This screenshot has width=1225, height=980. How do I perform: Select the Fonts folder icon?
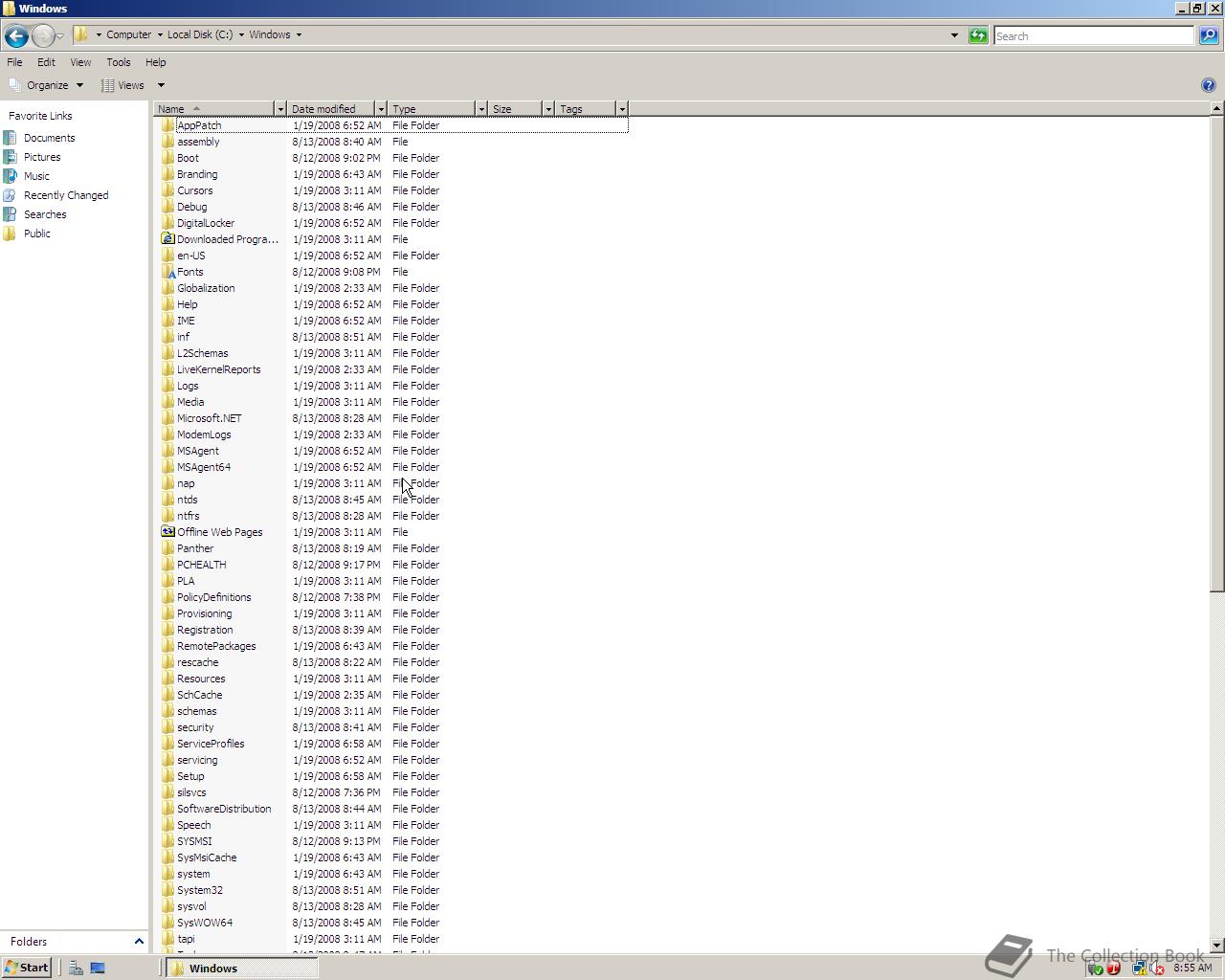167,272
